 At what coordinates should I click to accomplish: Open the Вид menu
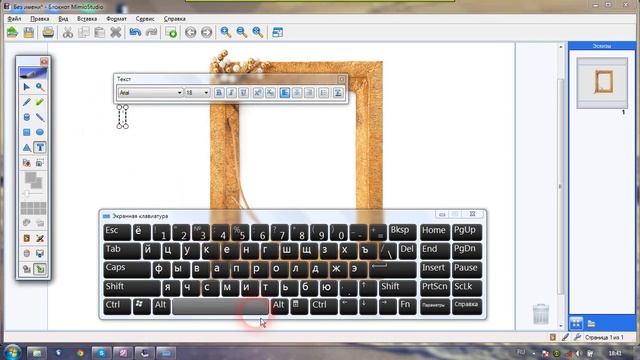tap(63, 19)
